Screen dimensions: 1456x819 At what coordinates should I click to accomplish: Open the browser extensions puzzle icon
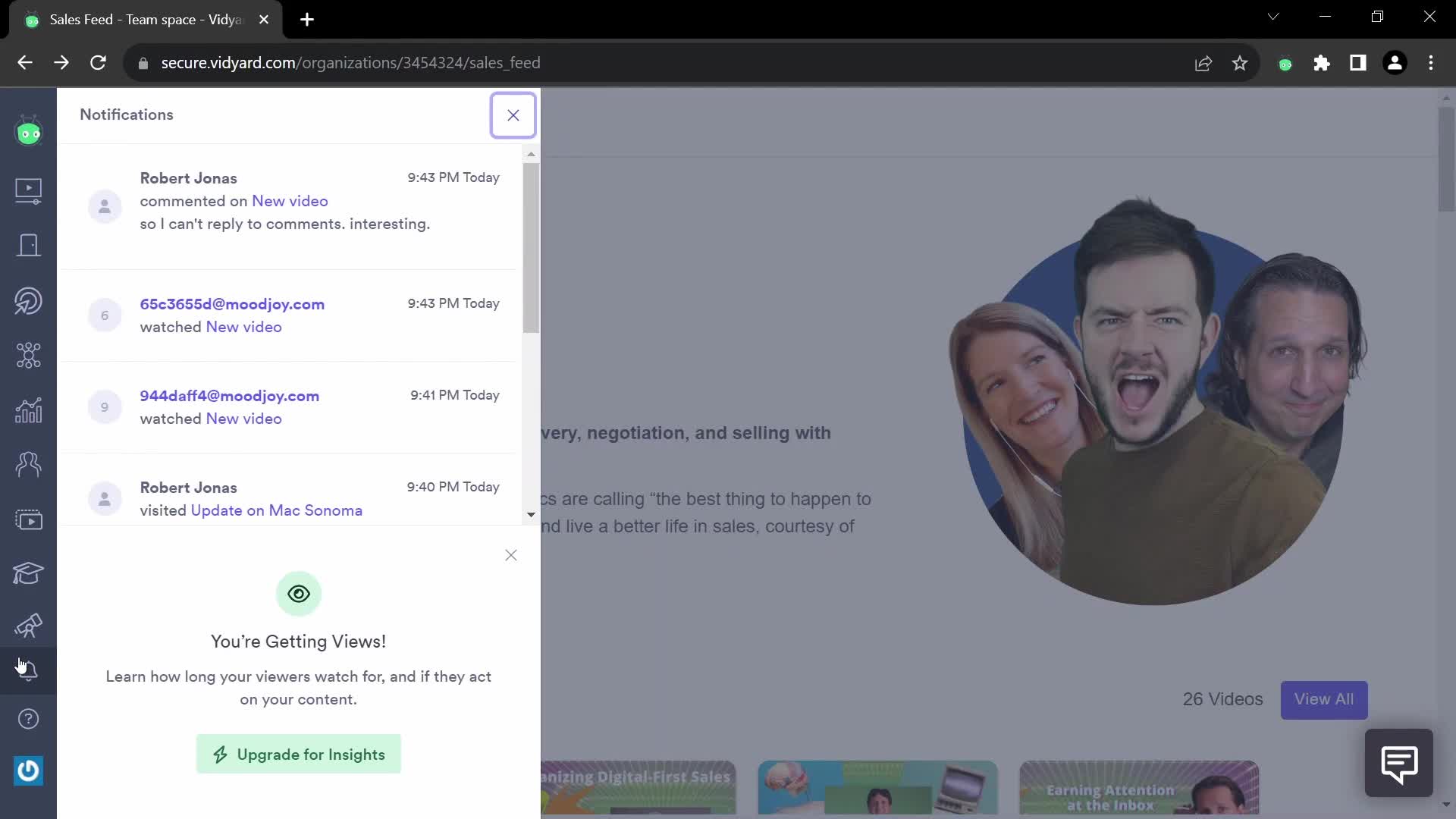1322,64
